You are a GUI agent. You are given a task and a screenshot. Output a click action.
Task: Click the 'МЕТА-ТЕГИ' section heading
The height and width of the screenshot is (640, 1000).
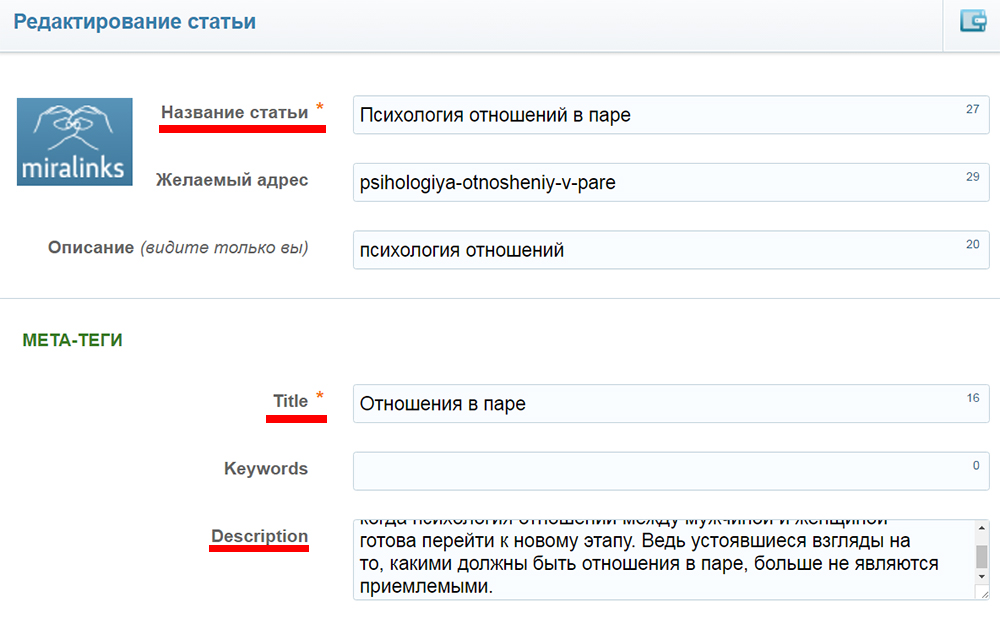point(72,340)
